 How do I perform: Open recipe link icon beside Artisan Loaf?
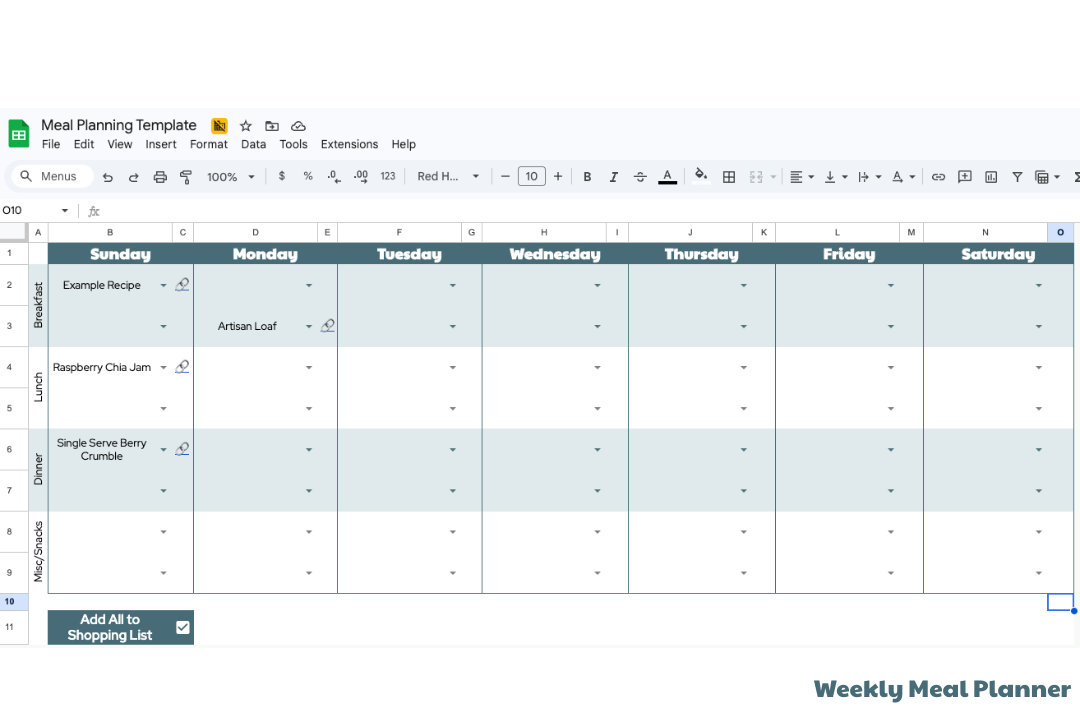click(328, 325)
